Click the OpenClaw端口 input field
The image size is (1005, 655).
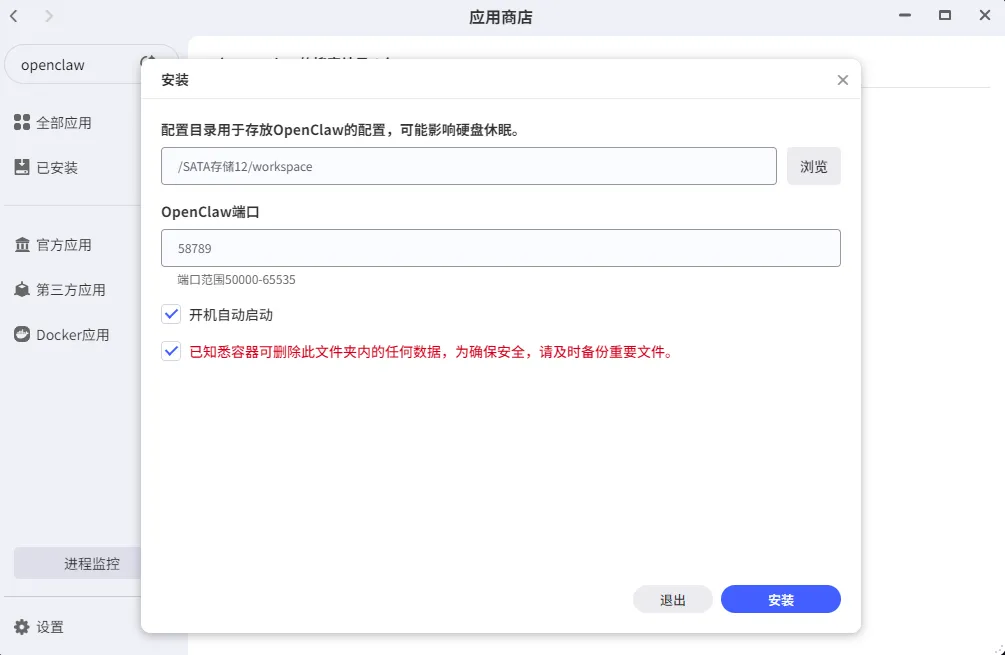(x=501, y=248)
